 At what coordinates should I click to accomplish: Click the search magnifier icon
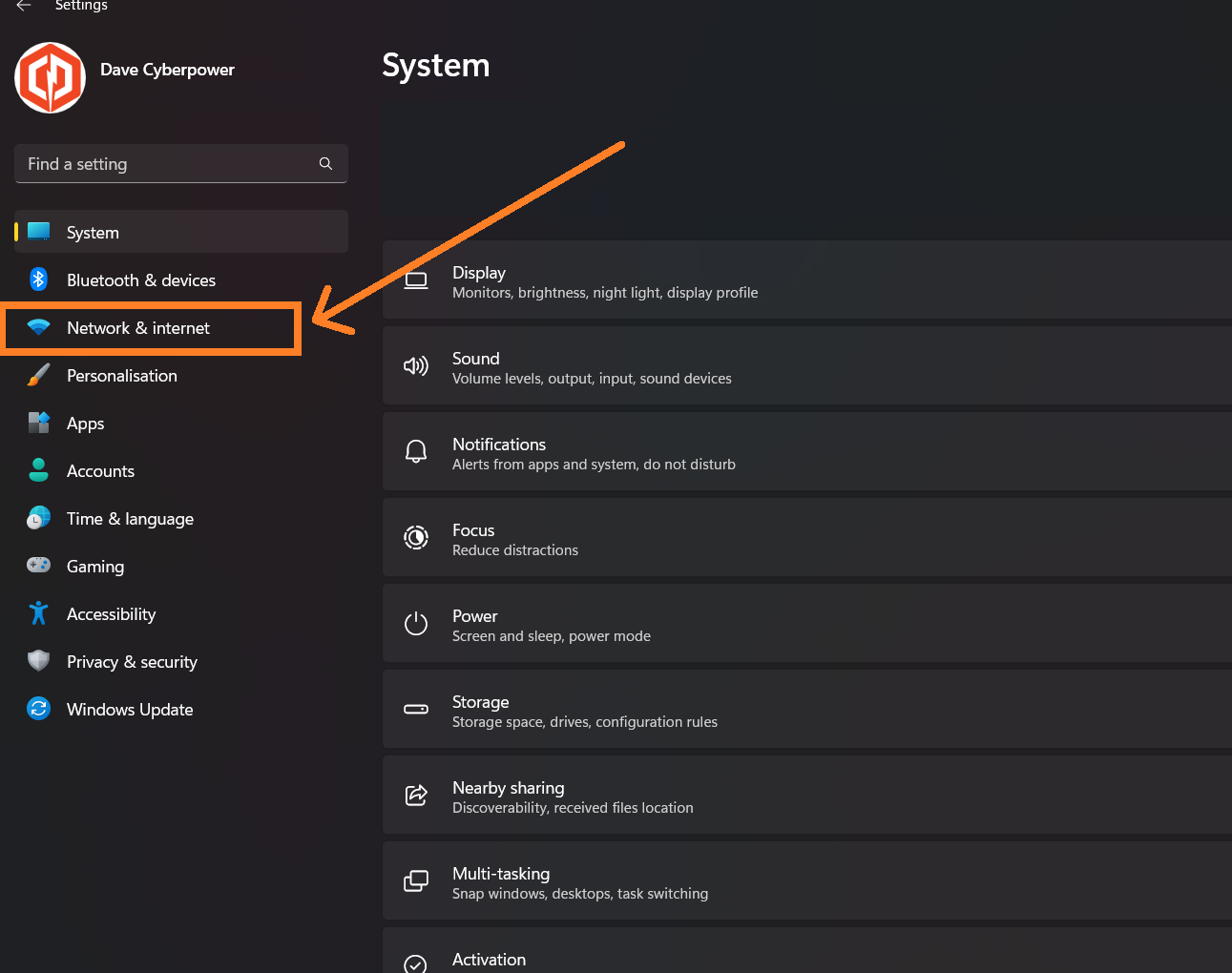coord(325,164)
